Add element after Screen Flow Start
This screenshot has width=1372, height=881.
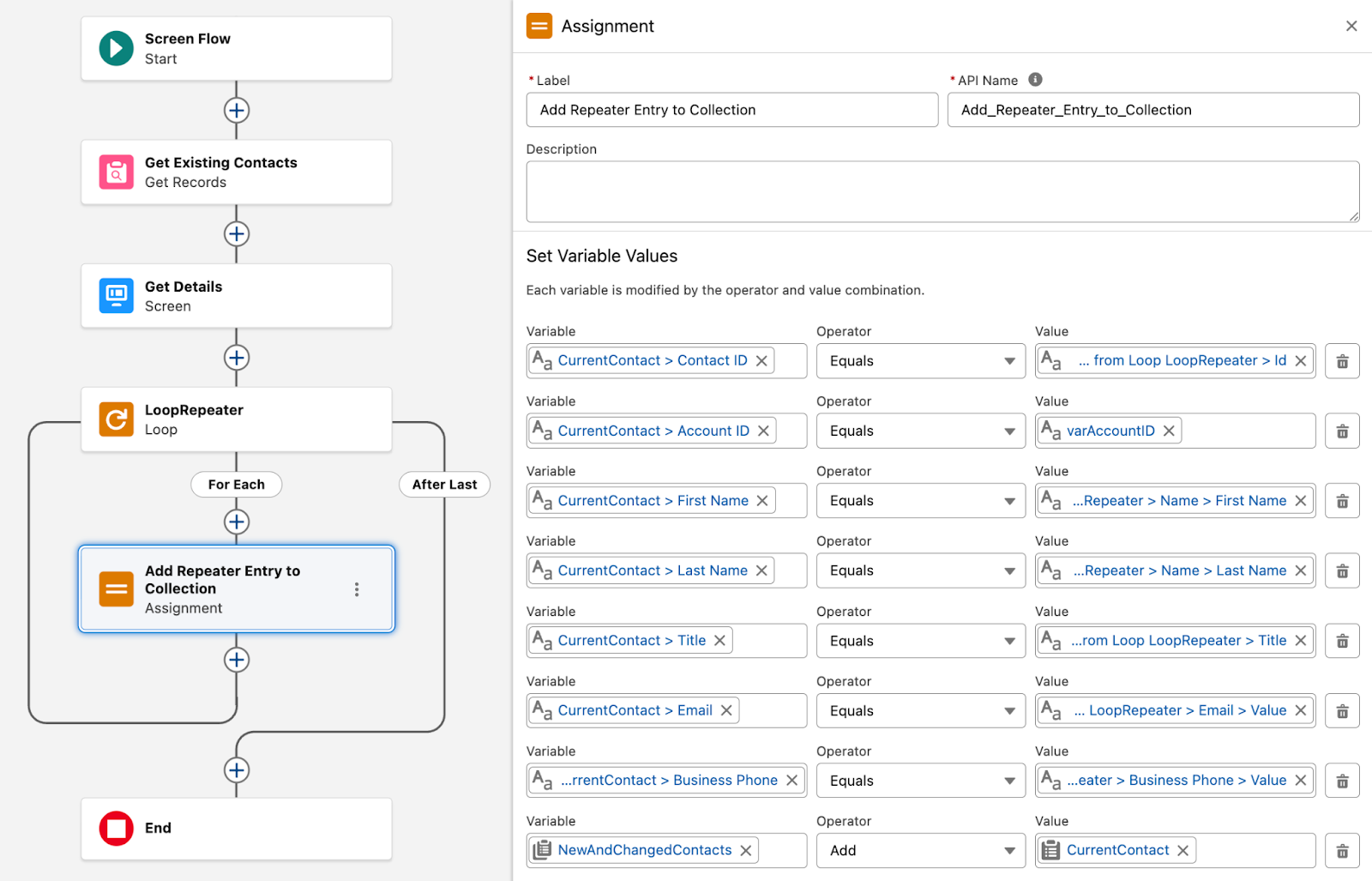[237, 111]
